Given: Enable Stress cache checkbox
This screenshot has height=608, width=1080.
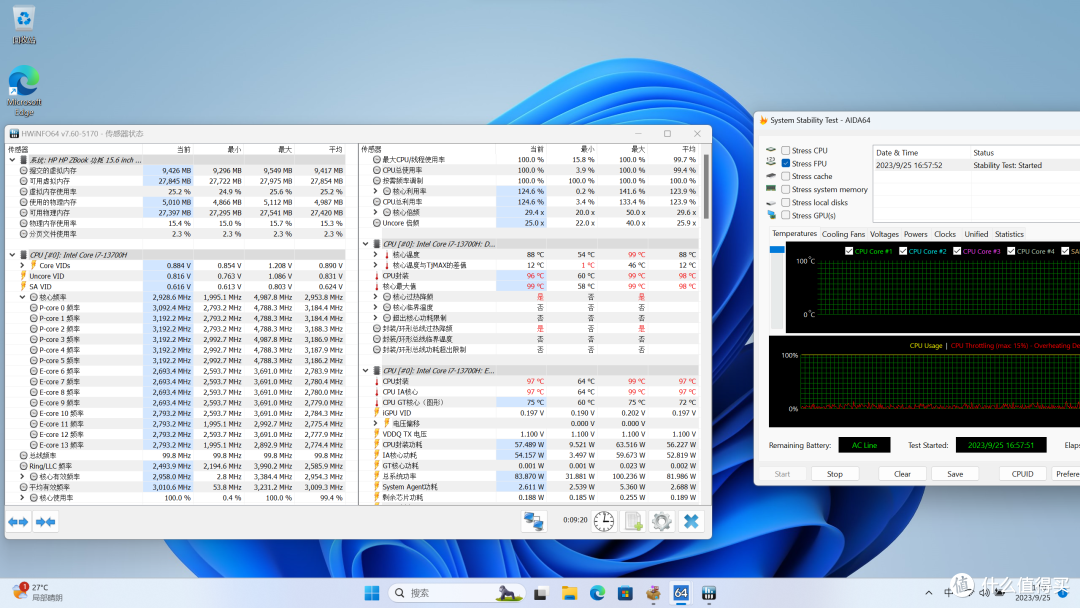Looking at the screenshot, I should (x=785, y=176).
